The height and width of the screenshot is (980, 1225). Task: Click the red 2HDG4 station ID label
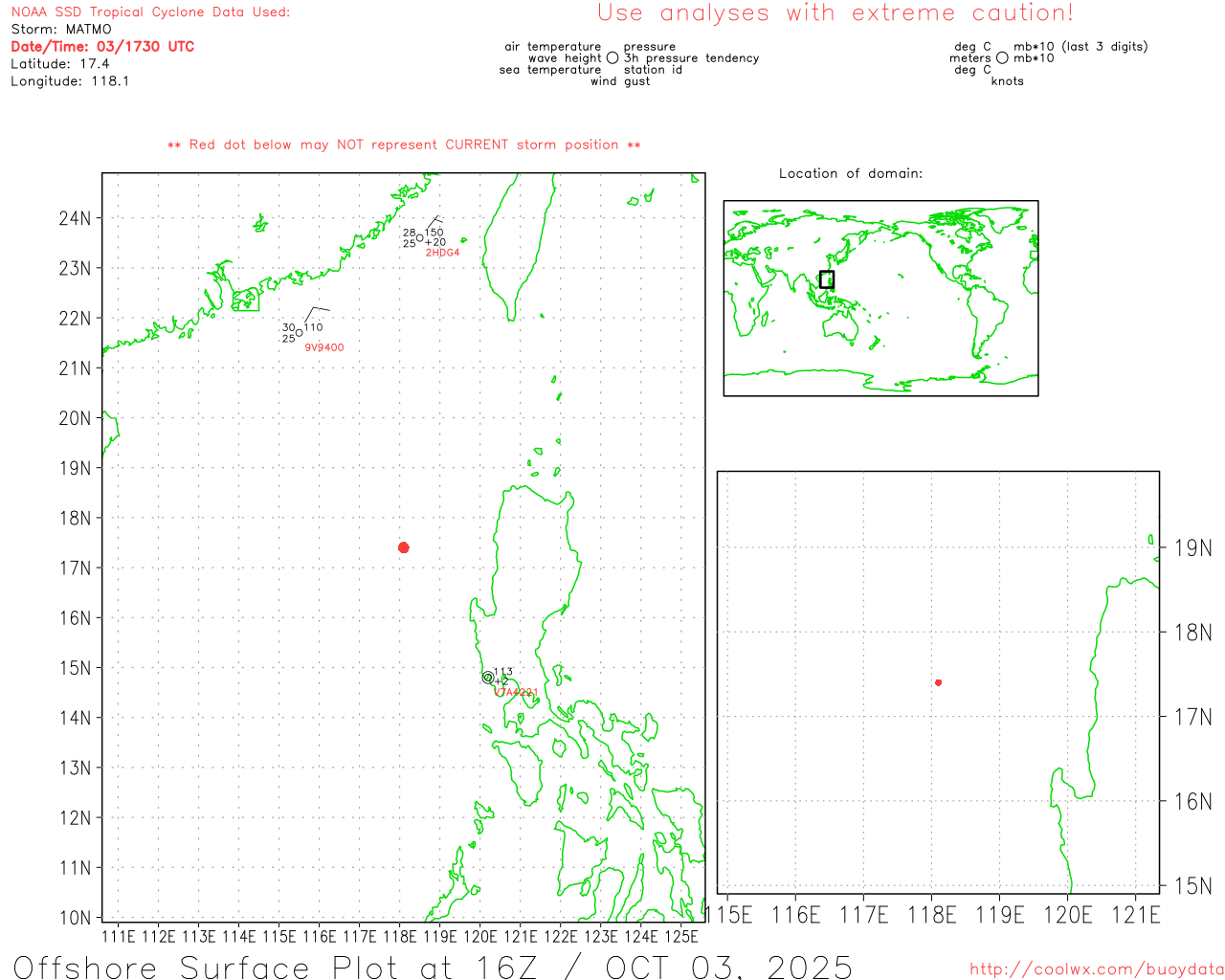pos(442,253)
